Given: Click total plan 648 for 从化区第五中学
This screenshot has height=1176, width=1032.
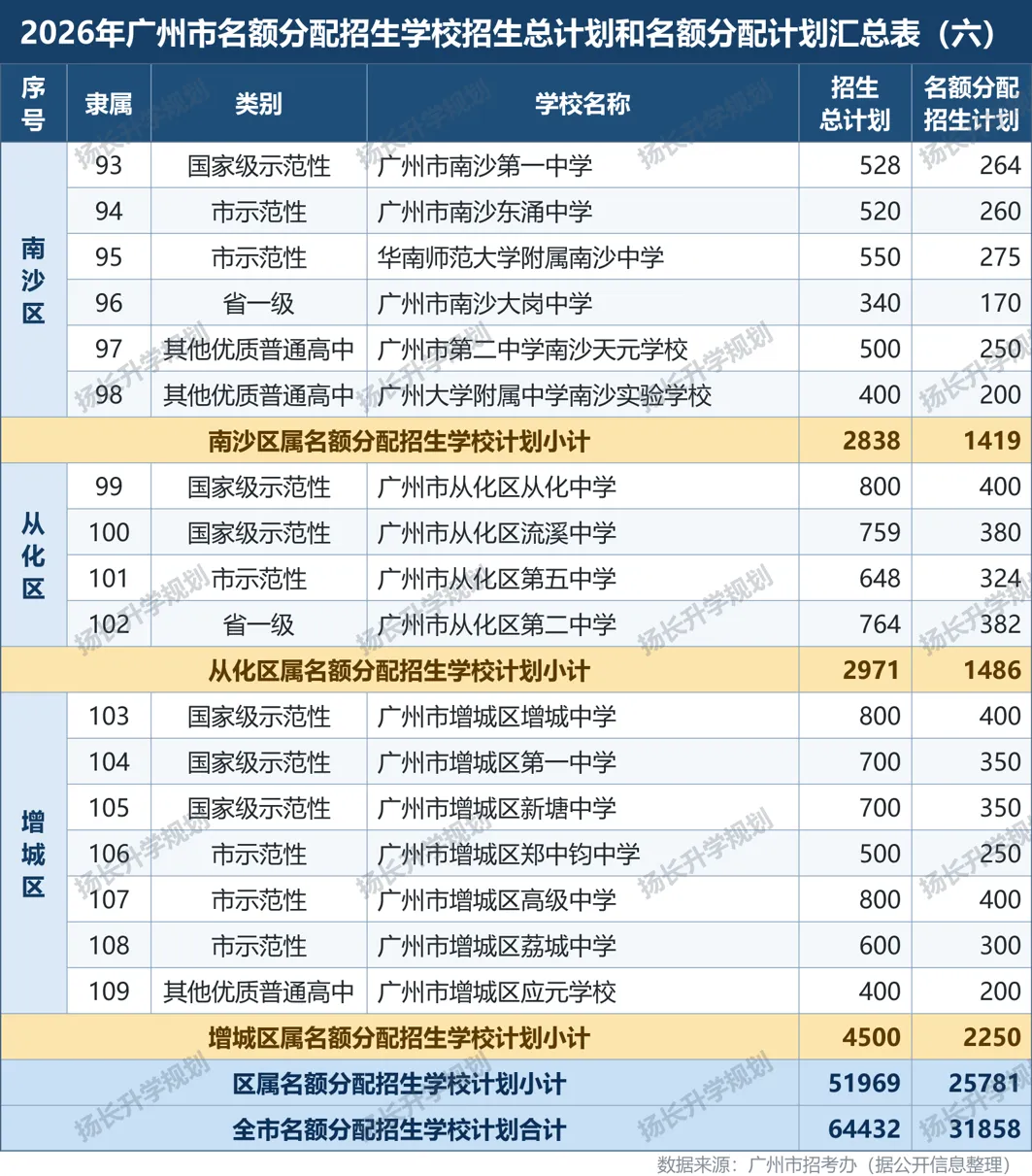Looking at the screenshot, I should (x=880, y=578).
